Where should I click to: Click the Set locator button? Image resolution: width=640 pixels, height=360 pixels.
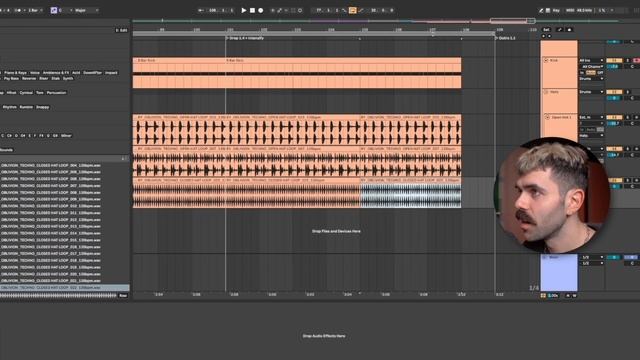coord(546,30)
